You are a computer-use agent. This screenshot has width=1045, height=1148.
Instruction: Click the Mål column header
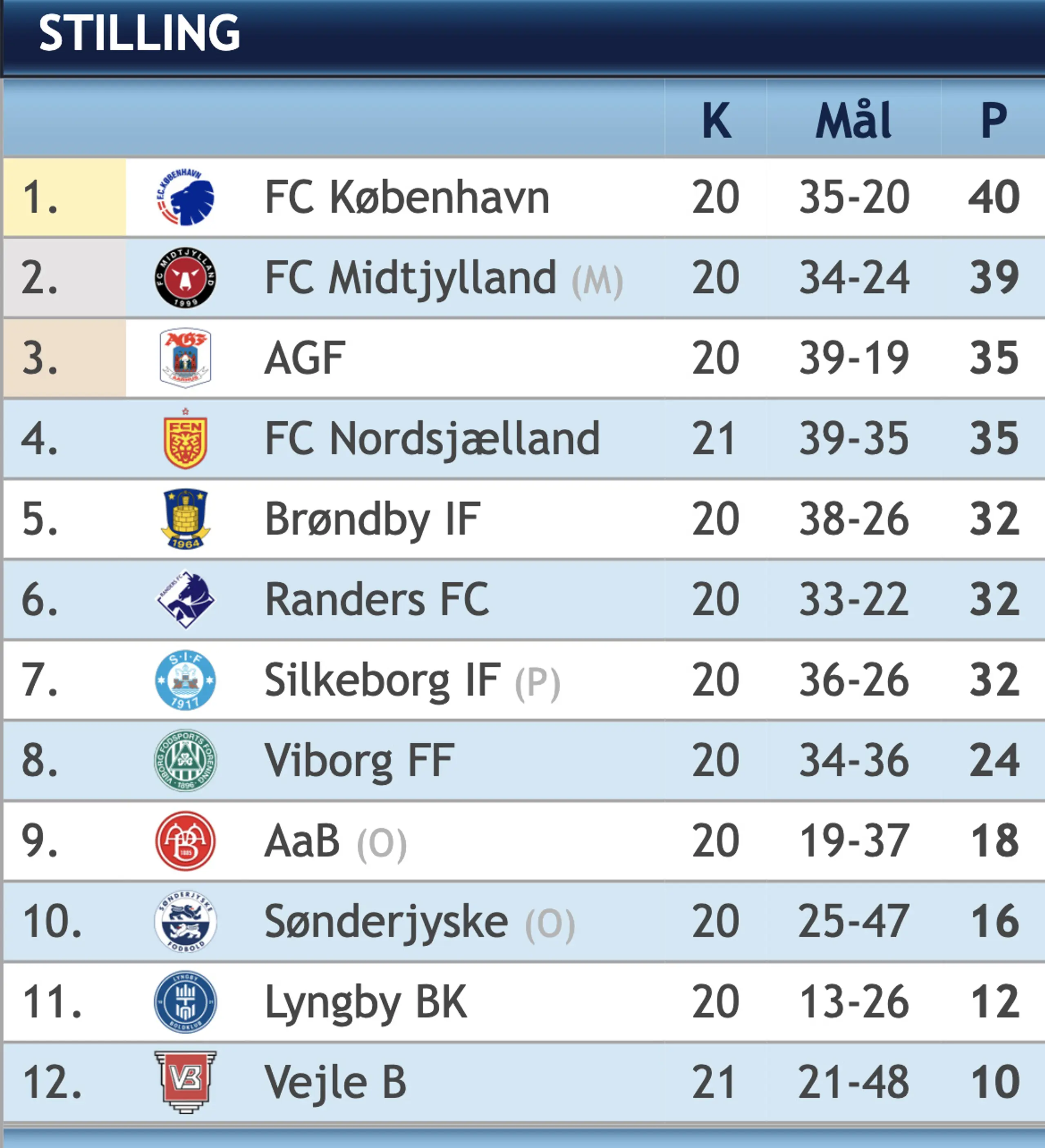tap(853, 121)
